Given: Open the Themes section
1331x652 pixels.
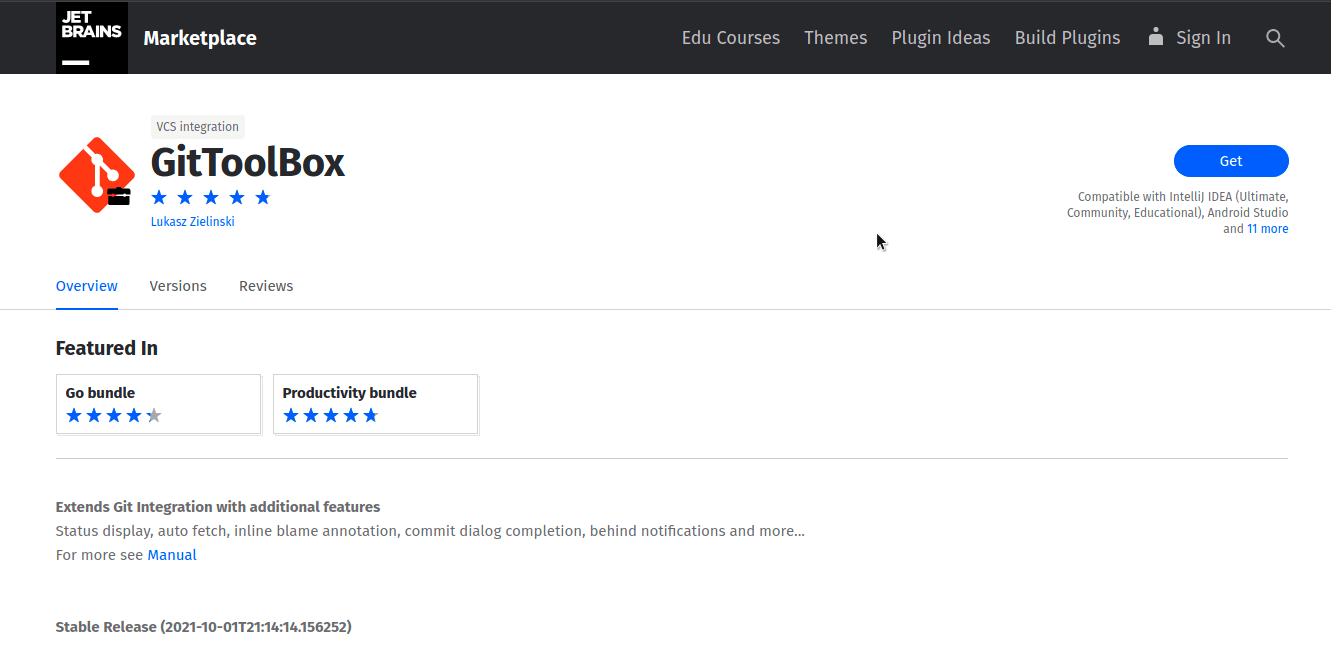Looking at the screenshot, I should pyautogui.click(x=836, y=37).
